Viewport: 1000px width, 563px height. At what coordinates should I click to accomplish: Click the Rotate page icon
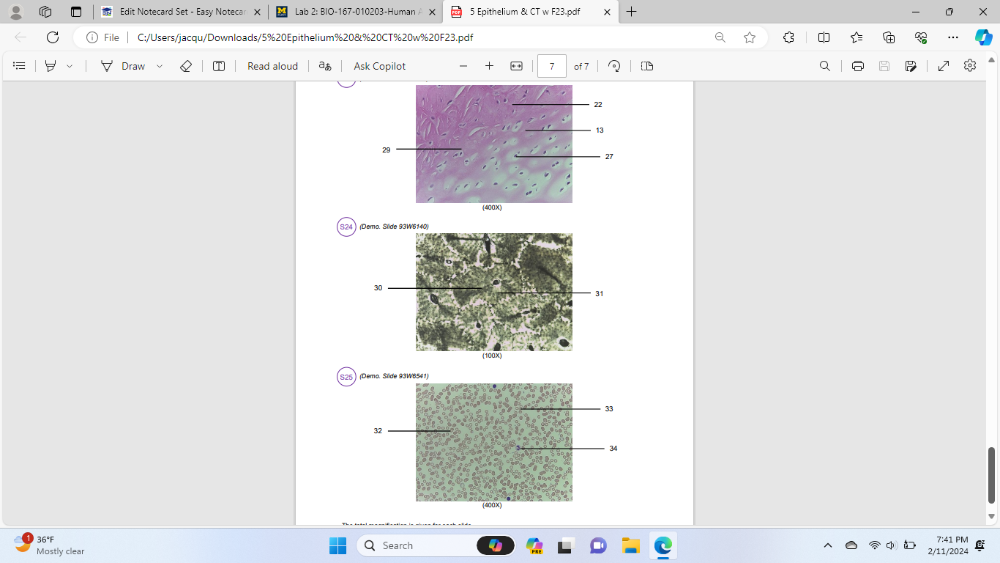pyautogui.click(x=614, y=66)
